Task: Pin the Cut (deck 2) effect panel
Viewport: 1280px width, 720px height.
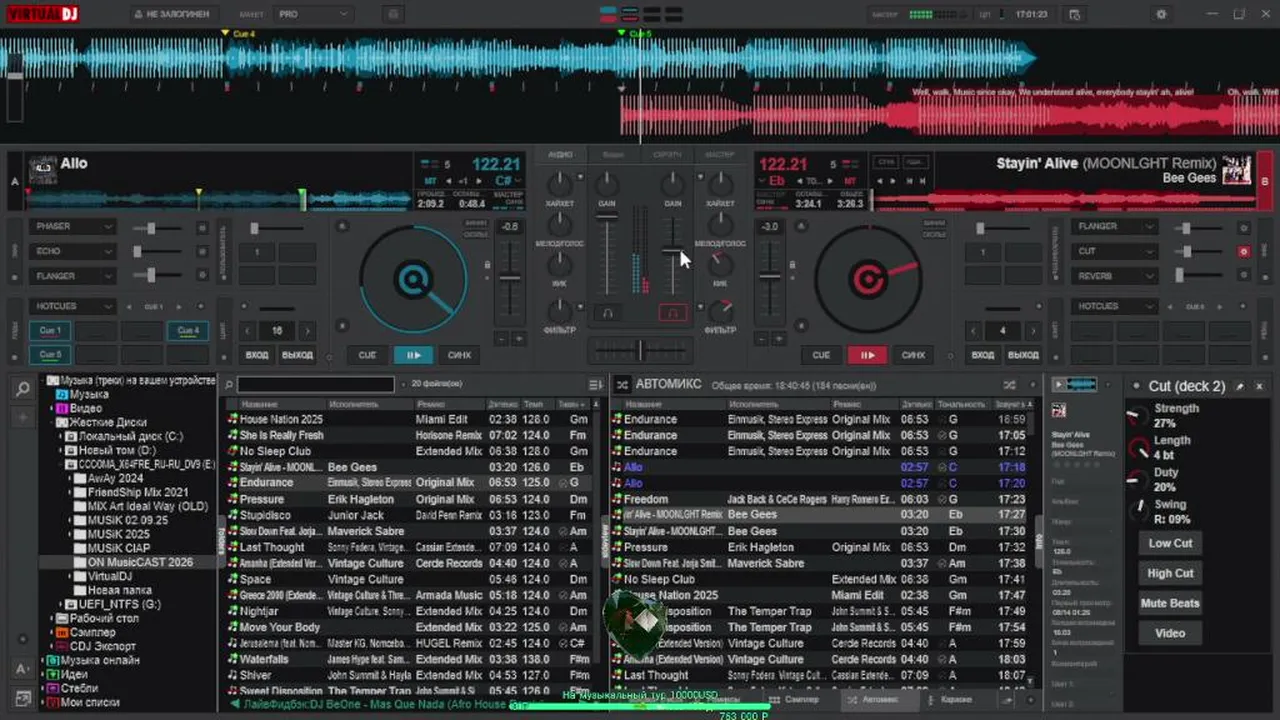Action: pos(1241,386)
